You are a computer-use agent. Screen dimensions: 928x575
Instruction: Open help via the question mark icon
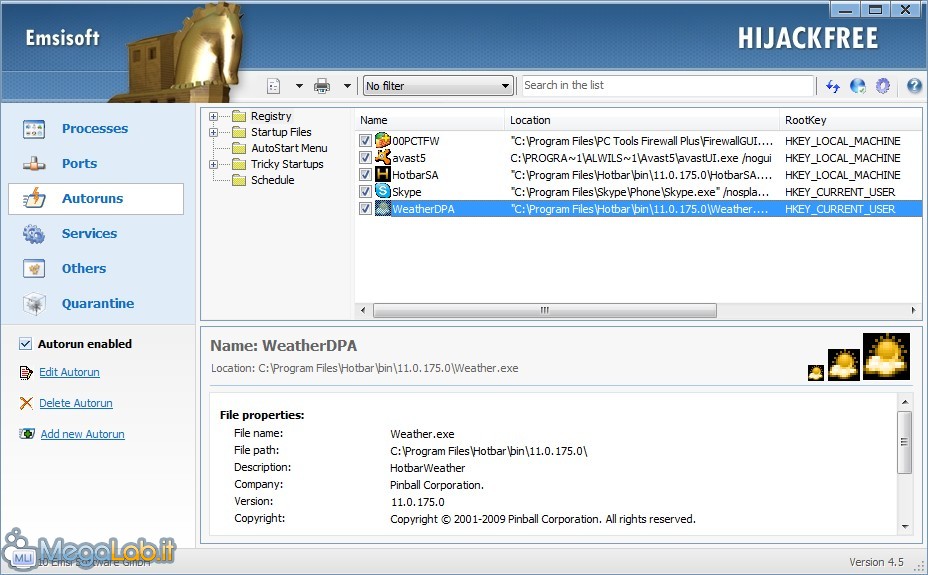(x=914, y=86)
